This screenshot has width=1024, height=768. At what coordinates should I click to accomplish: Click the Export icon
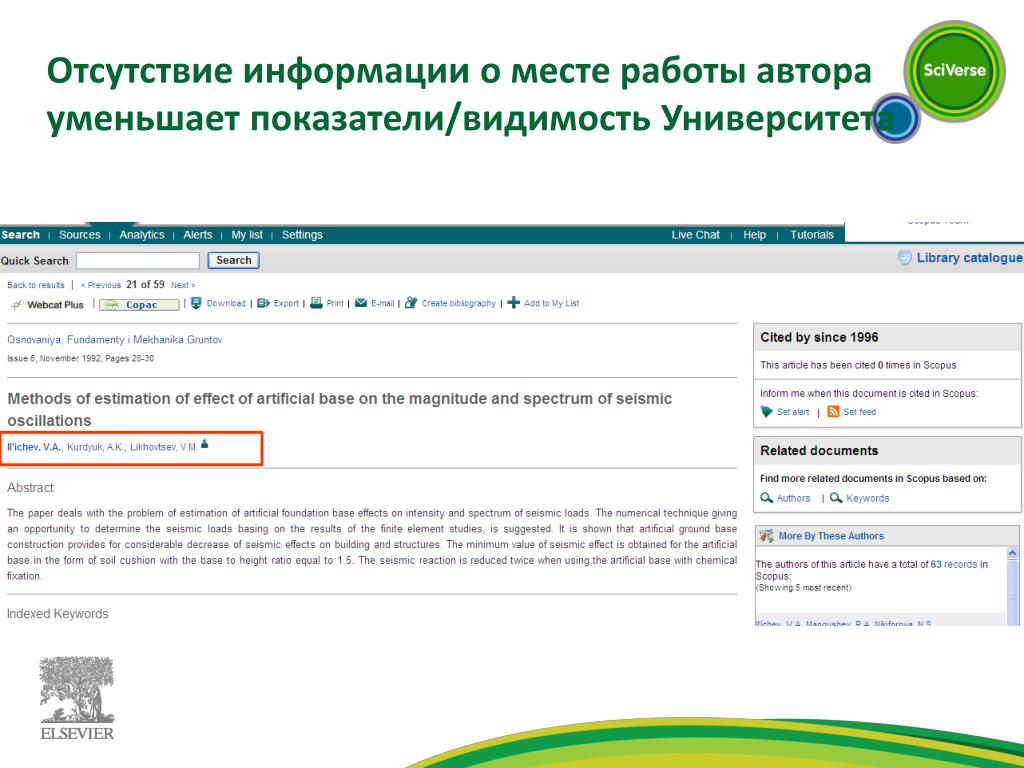(x=263, y=303)
